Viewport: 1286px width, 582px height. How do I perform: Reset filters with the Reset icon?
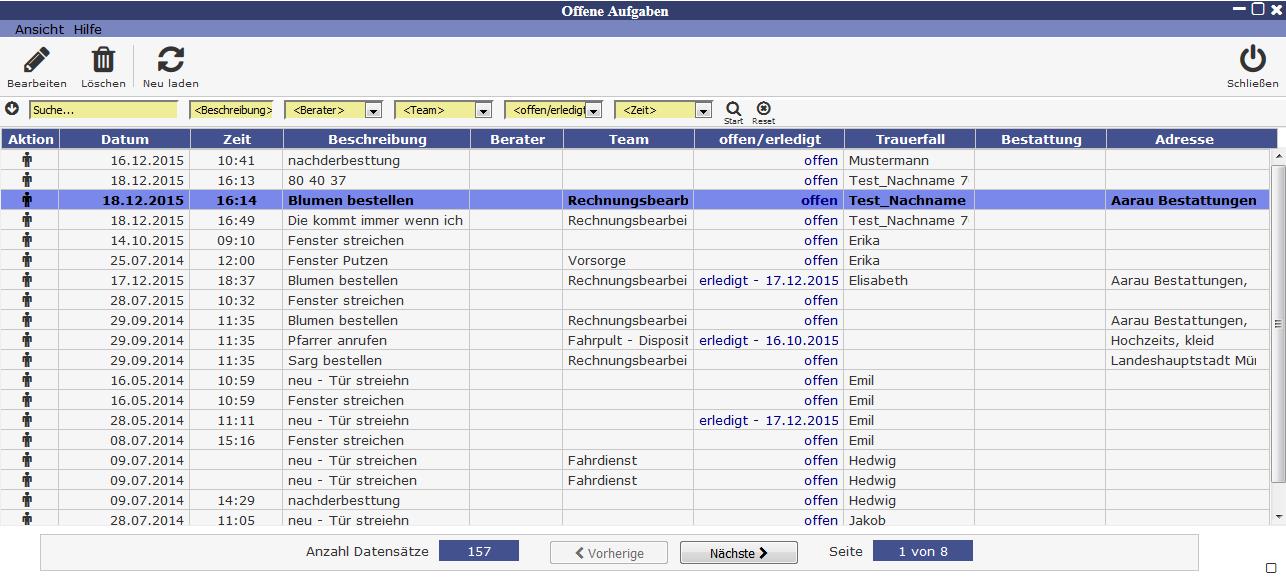763,109
